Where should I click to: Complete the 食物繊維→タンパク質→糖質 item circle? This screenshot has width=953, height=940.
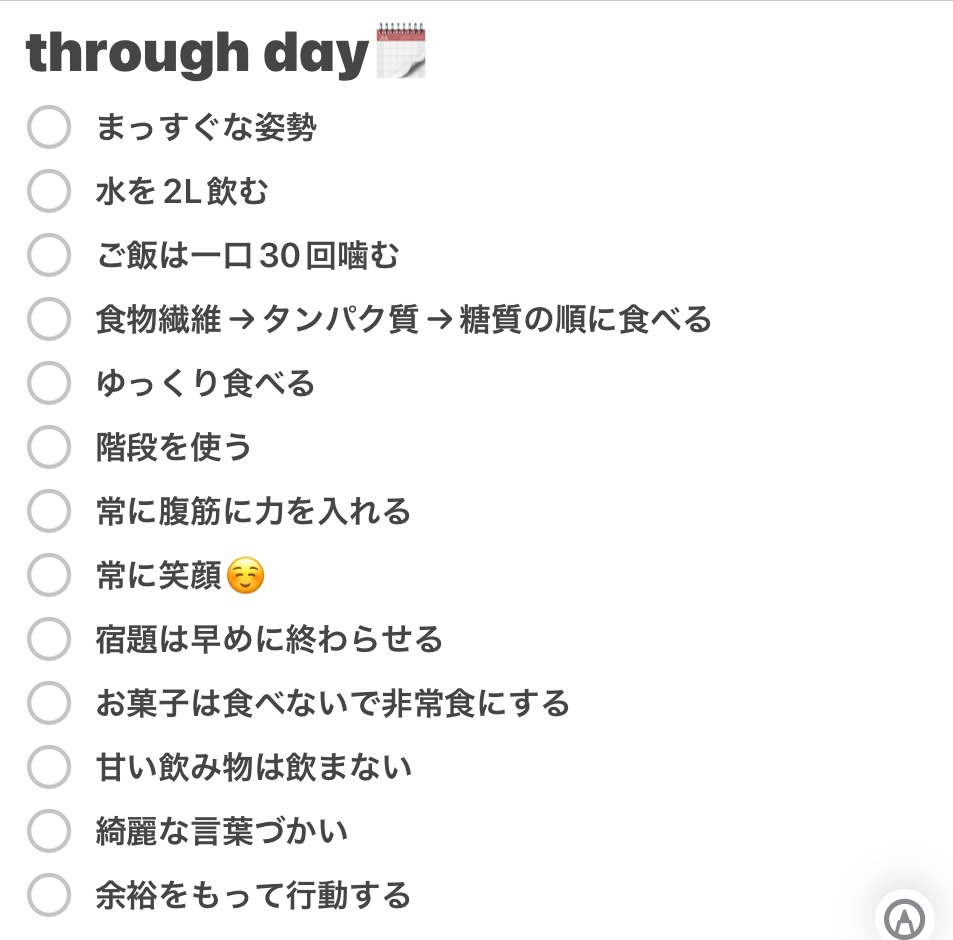click(x=48, y=319)
